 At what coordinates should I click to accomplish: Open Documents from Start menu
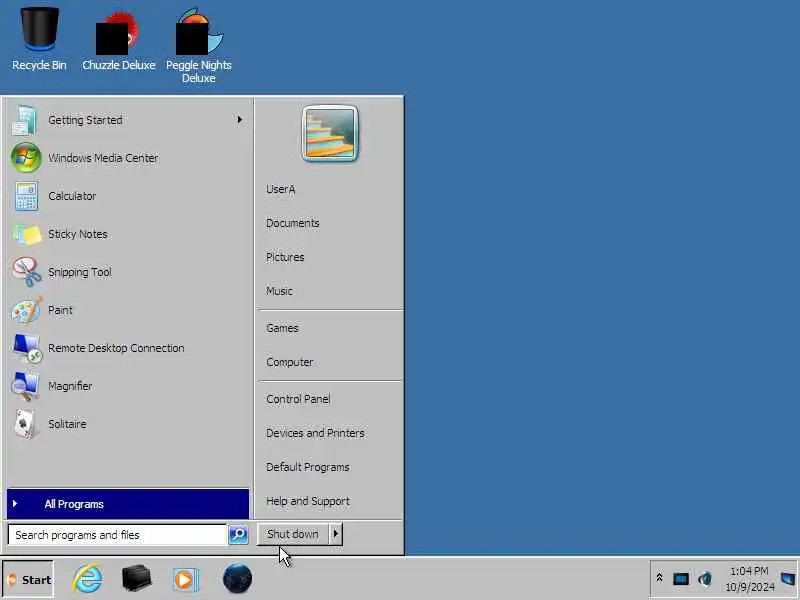click(292, 223)
